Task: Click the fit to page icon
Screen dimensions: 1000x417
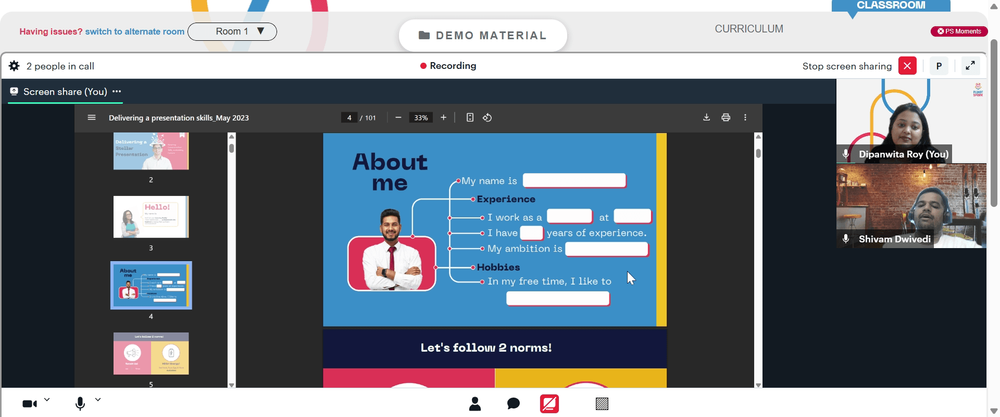Action: coord(470,117)
